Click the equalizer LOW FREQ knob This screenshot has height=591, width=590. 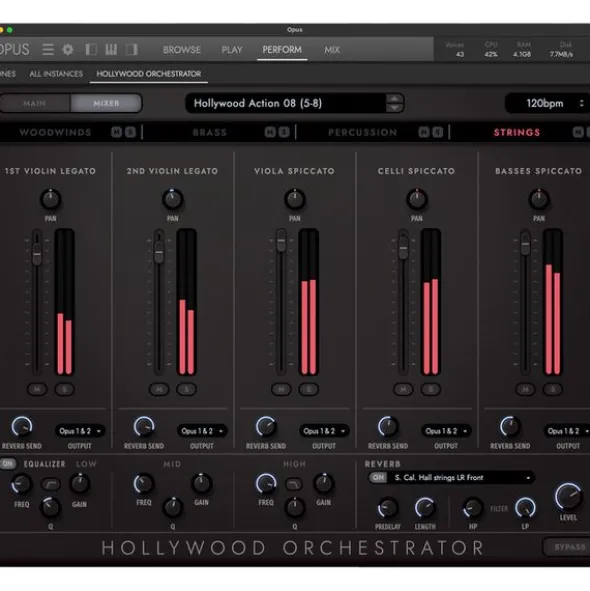pyautogui.click(x=21, y=484)
